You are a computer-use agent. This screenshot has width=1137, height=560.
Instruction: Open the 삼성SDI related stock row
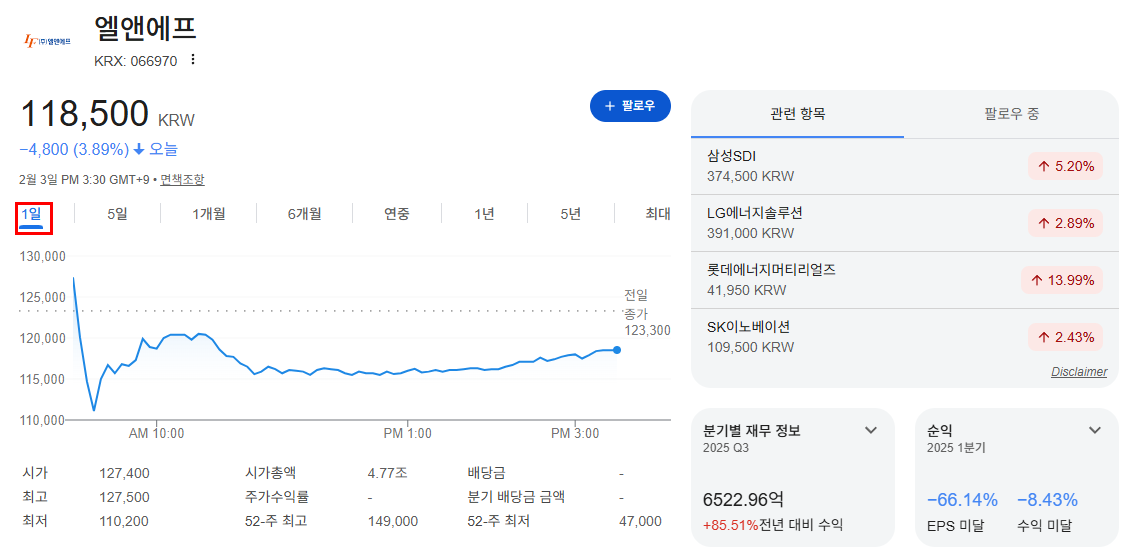pyautogui.click(x=905, y=166)
